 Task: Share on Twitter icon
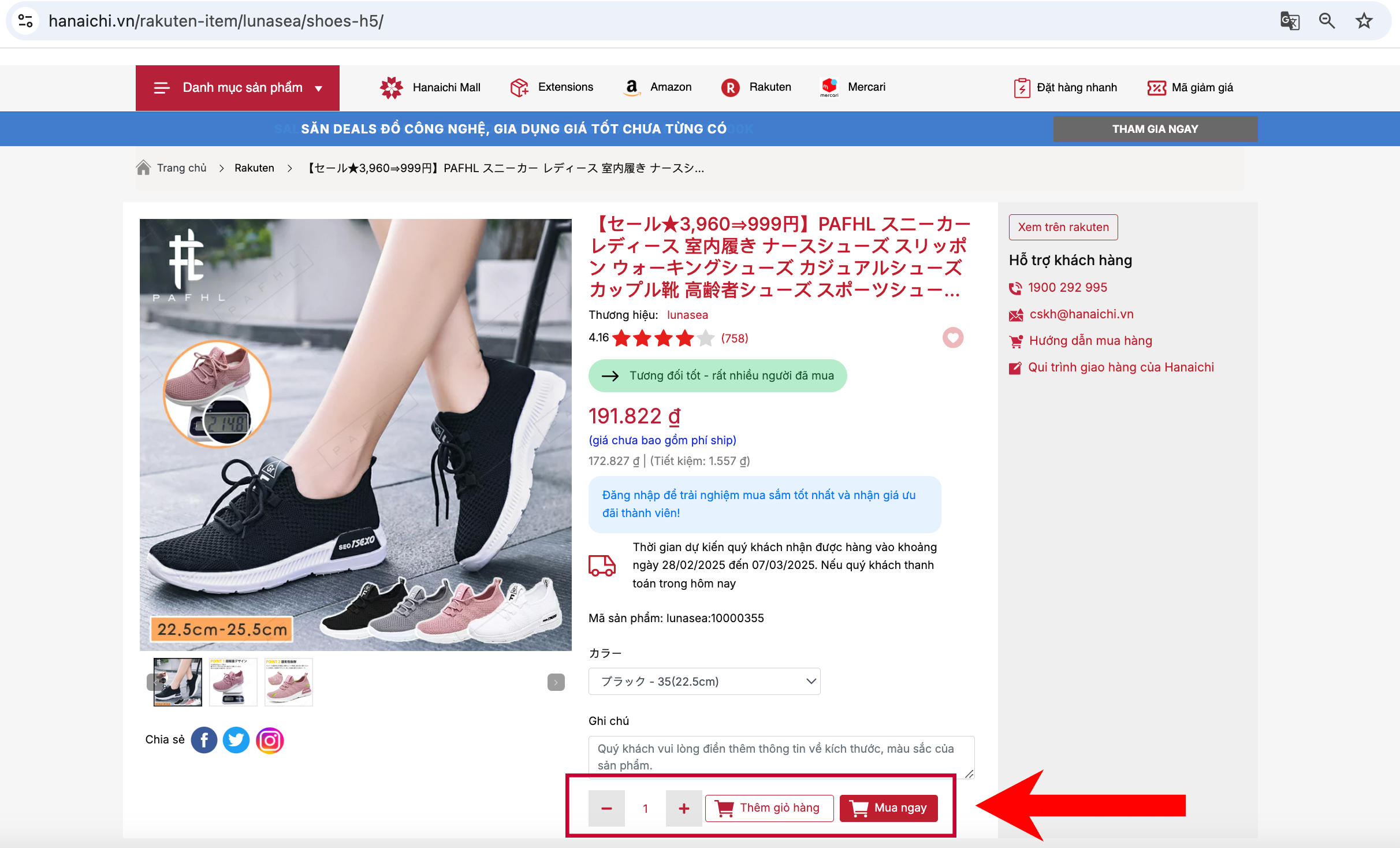click(x=236, y=740)
